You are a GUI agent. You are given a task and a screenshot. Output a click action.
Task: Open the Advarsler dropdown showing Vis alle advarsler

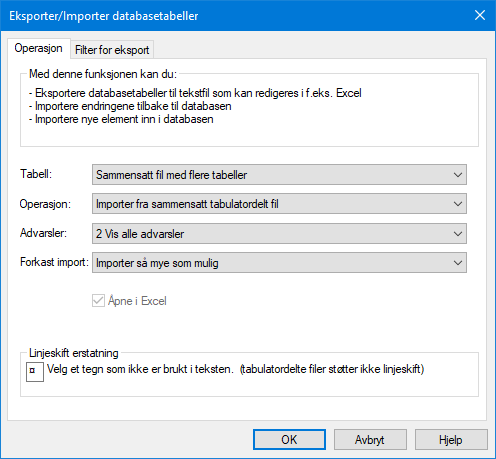point(279,233)
